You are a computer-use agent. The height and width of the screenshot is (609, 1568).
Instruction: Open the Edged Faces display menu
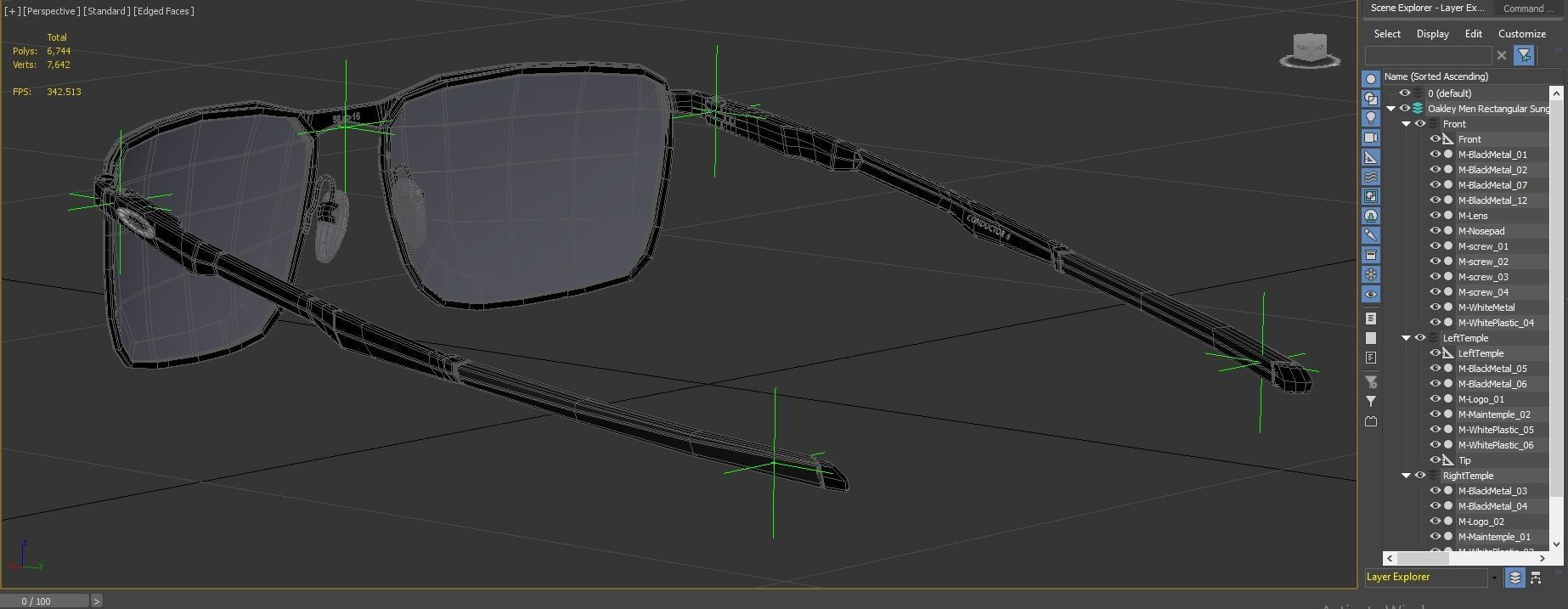coord(164,11)
